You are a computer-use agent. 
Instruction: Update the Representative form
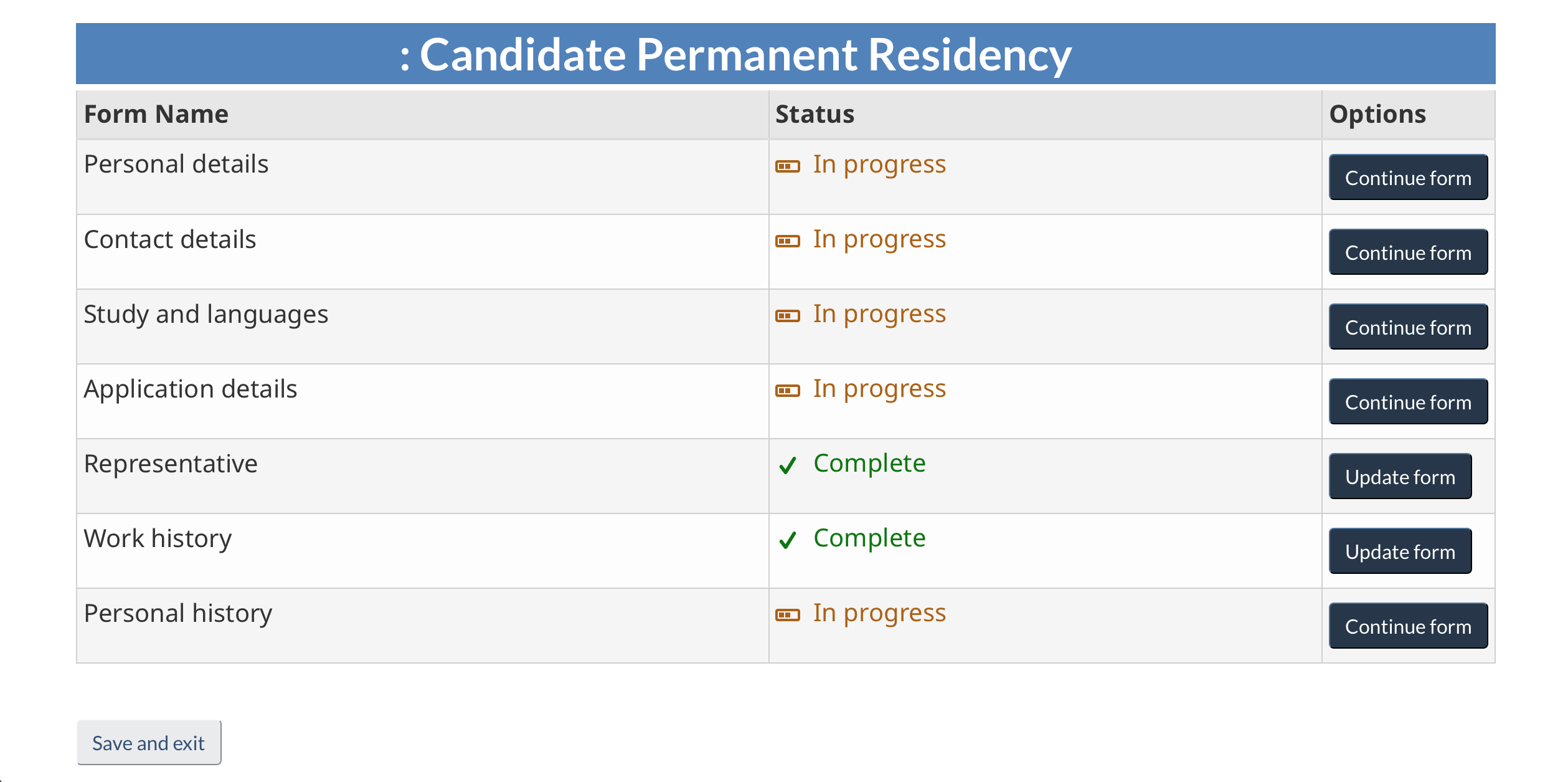1400,476
